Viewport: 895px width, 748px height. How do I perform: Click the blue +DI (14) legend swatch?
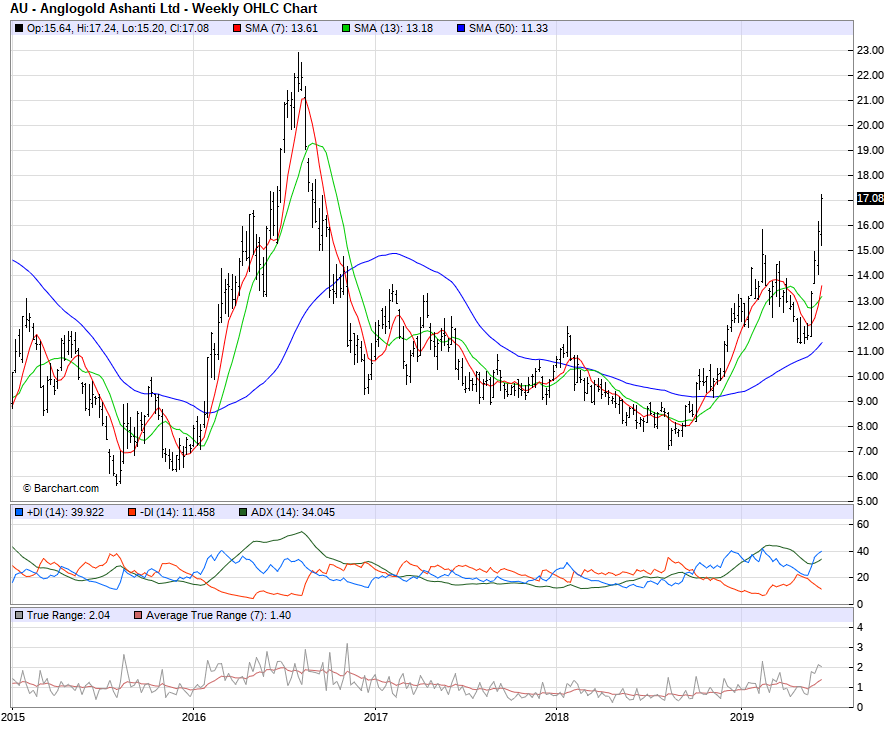pos(19,512)
